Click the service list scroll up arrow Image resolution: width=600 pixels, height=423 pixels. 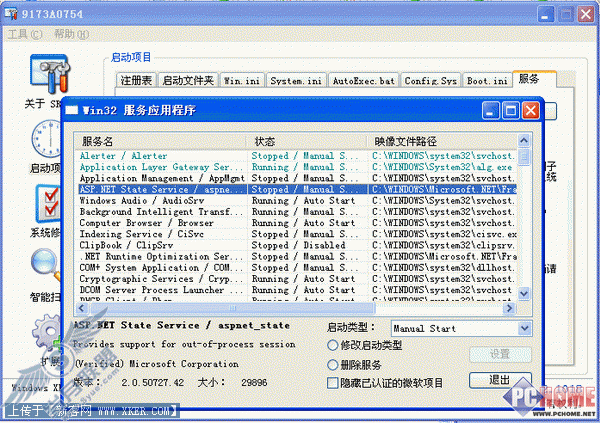pos(524,140)
